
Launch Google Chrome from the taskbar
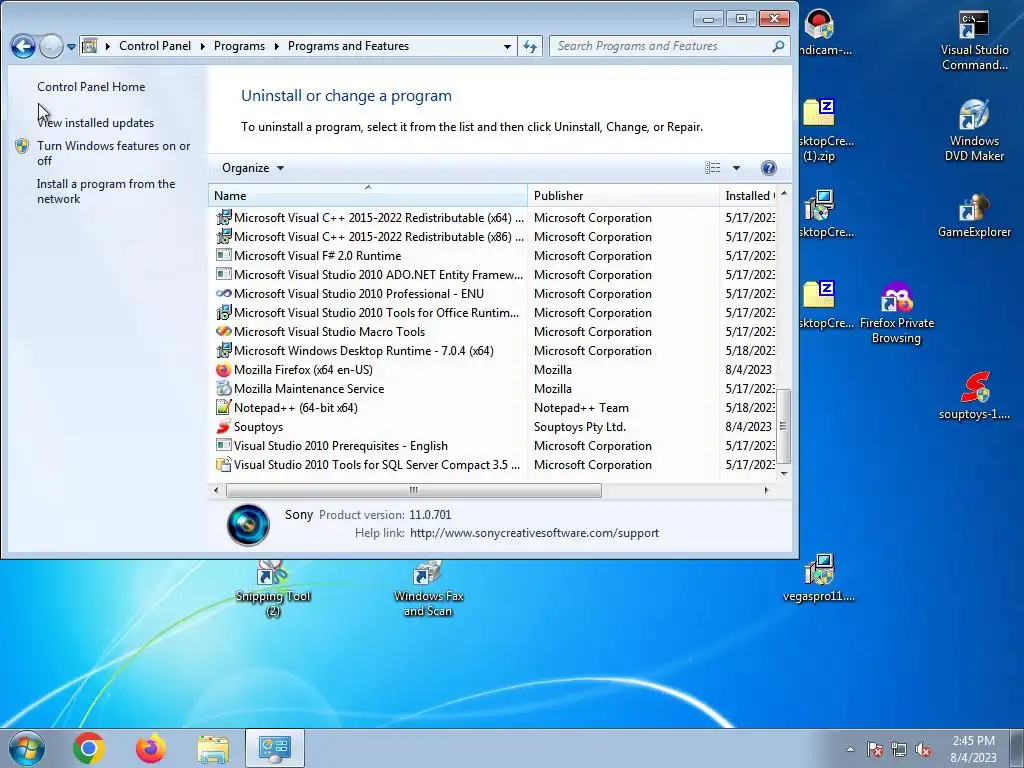tap(89, 748)
